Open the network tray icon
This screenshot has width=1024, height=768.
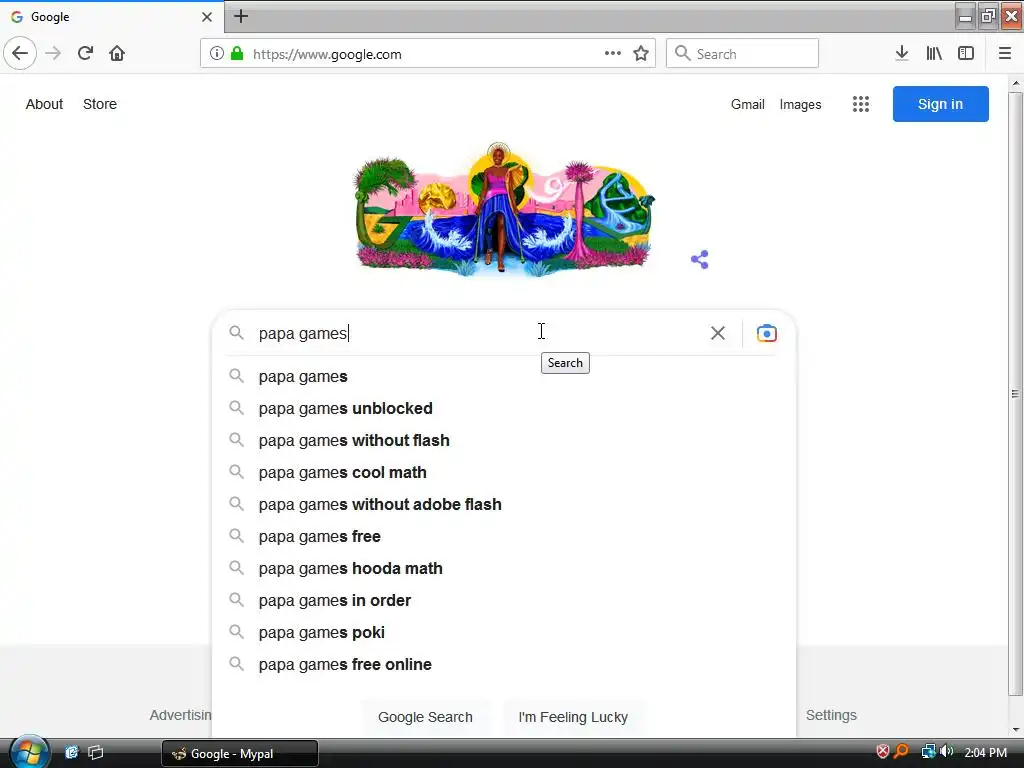928,752
